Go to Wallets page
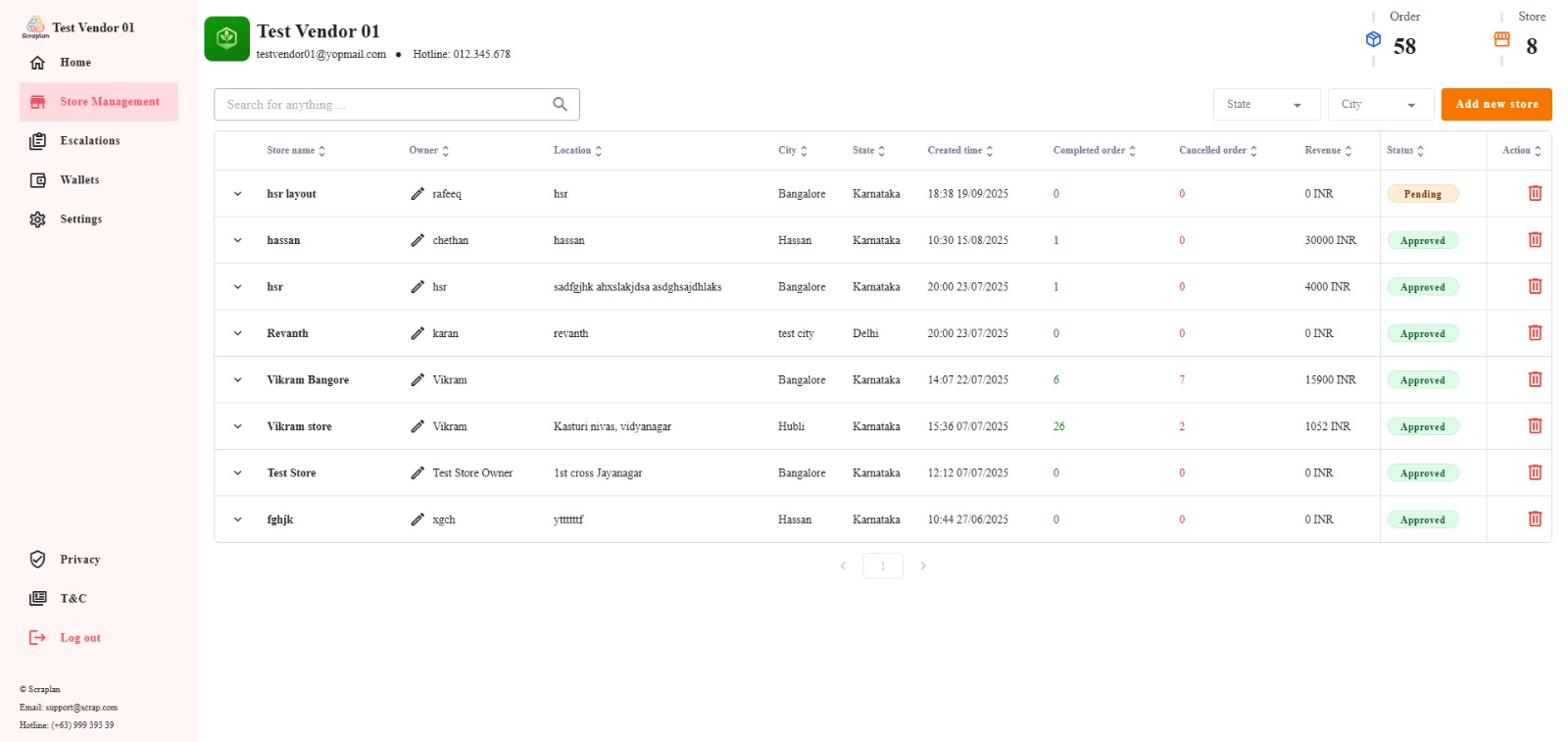 79,180
